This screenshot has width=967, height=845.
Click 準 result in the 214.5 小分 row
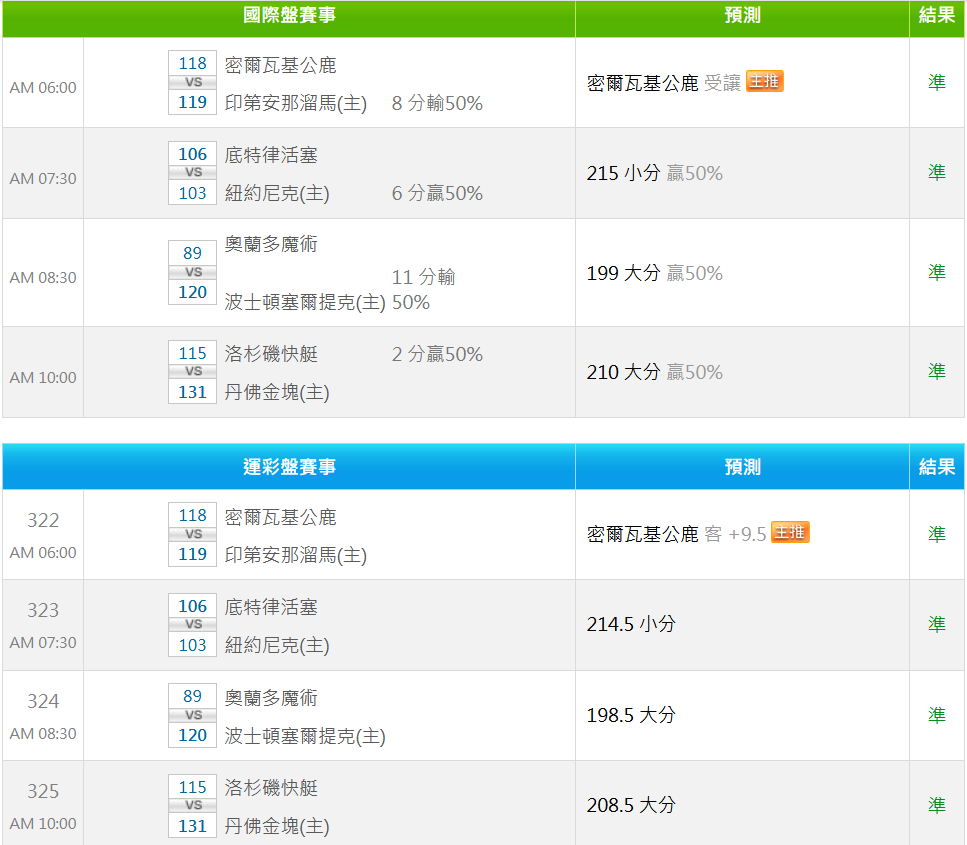coord(937,624)
